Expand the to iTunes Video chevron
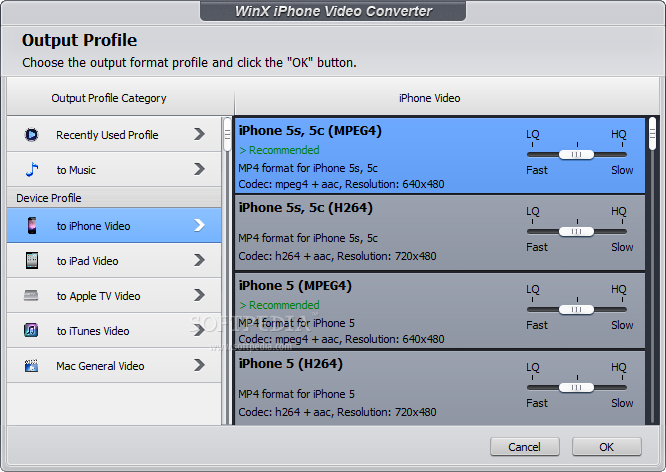This screenshot has width=666, height=472. pyautogui.click(x=199, y=330)
